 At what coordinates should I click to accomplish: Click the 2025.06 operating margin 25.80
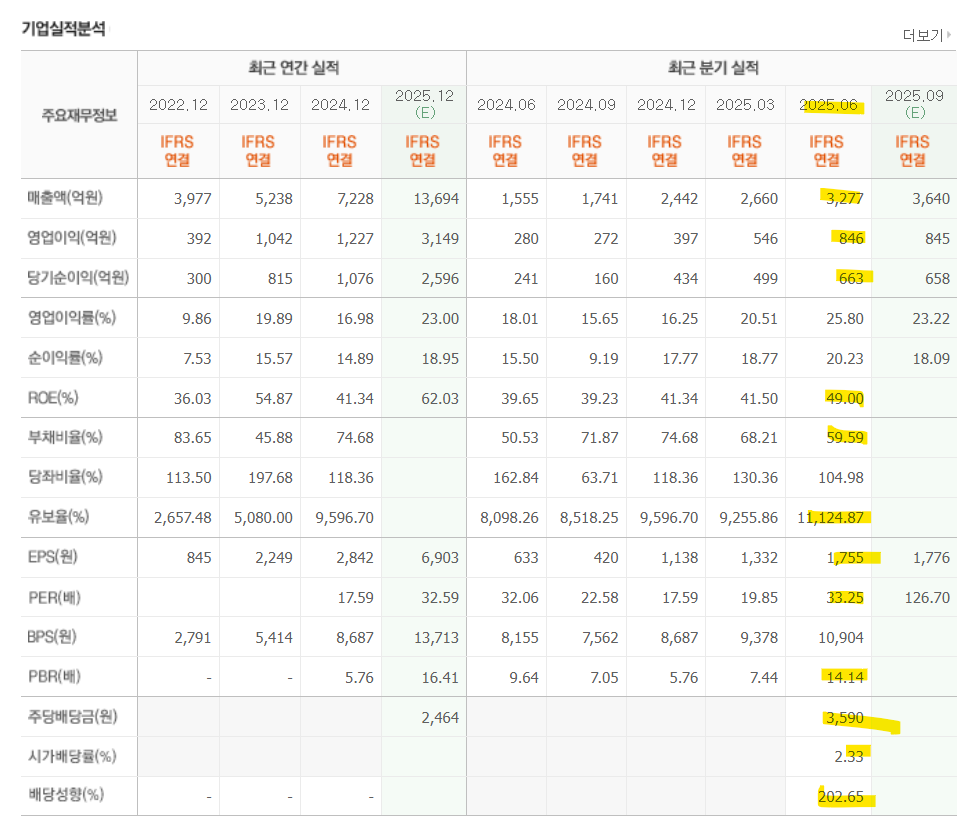(x=845, y=319)
